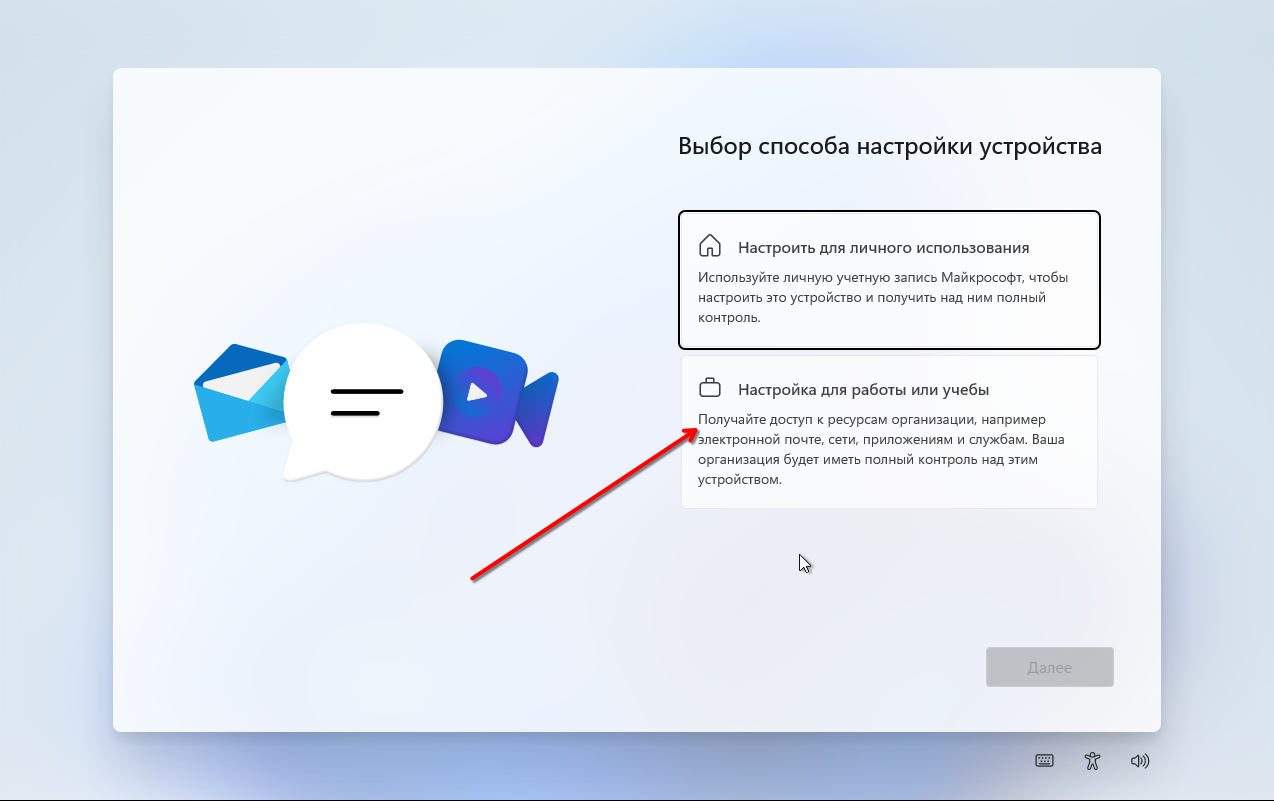Open the accessibility figure icon
1274x801 pixels.
pyautogui.click(x=1092, y=760)
